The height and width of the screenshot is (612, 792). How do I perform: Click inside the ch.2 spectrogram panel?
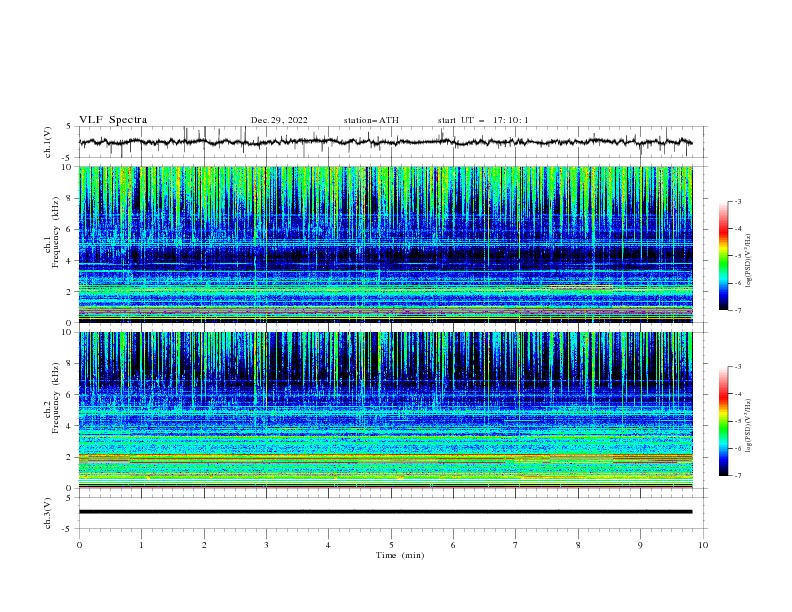385,410
